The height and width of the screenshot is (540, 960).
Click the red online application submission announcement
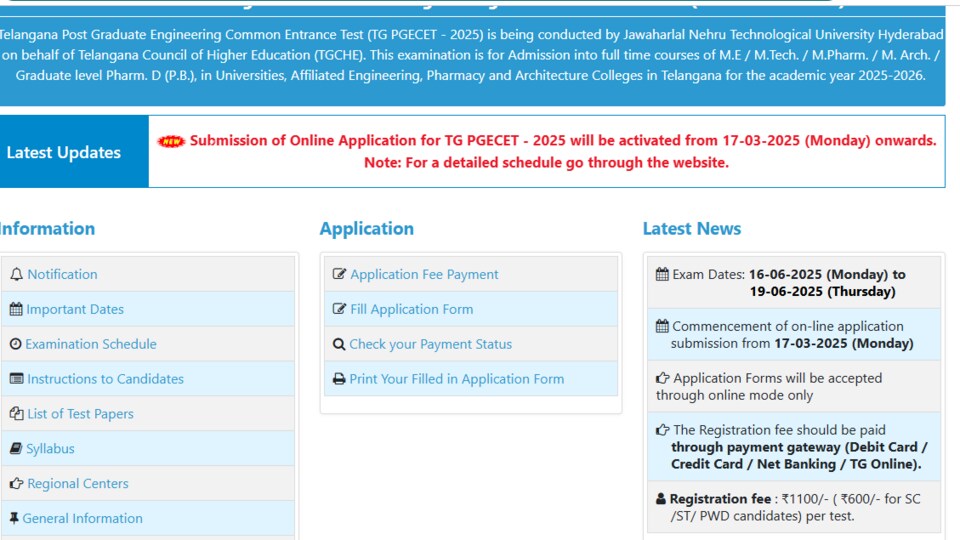(x=563, y=140)
